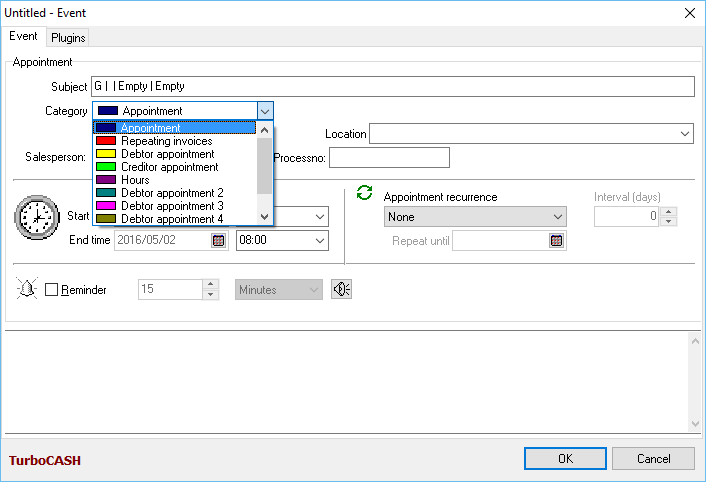Click the magenta Debtor appointment 3 swatch
Viewport: 706px width, 482px height.
pyautogui.click(x=107, y=206)
